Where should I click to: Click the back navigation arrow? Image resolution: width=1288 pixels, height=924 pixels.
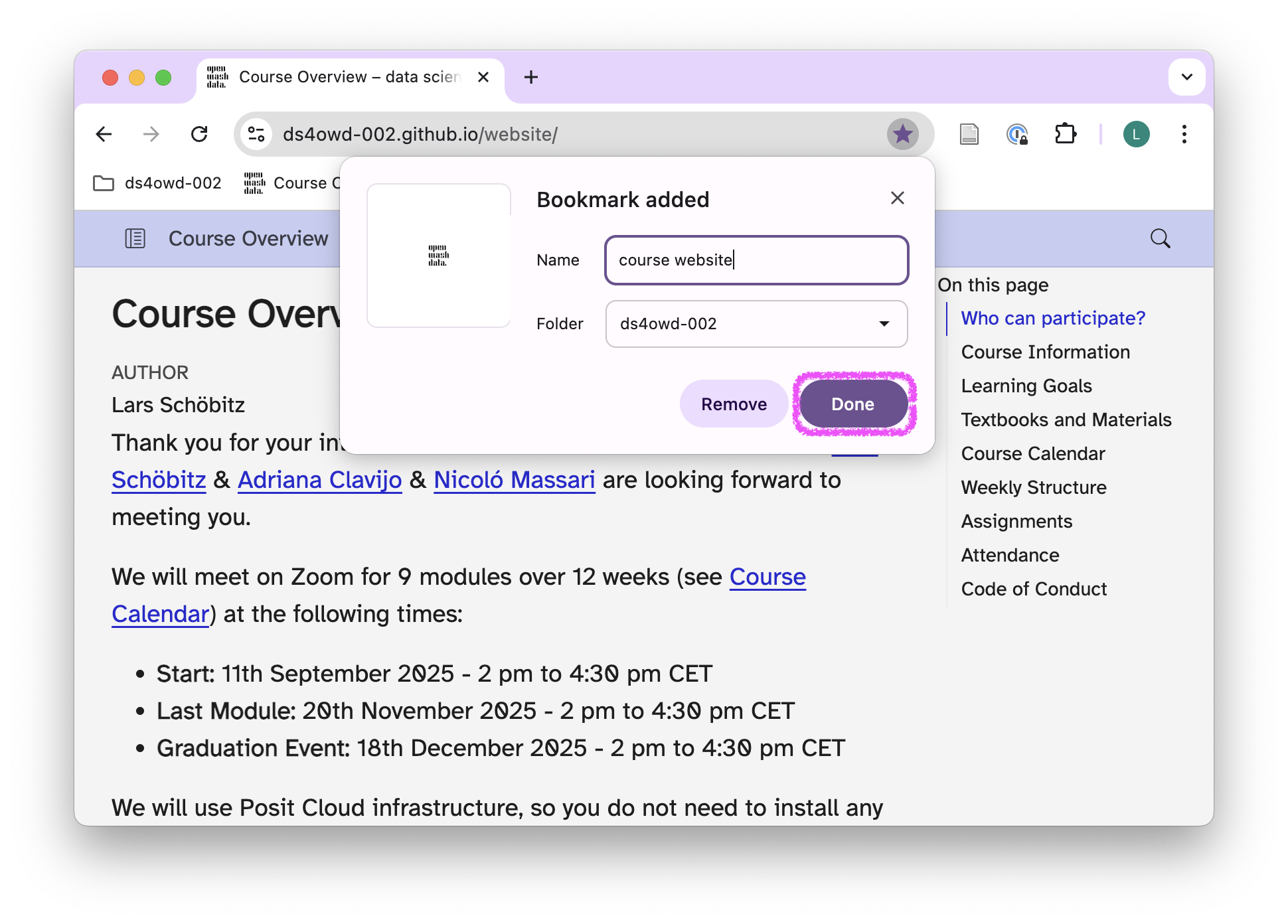[x=104, y=134]
